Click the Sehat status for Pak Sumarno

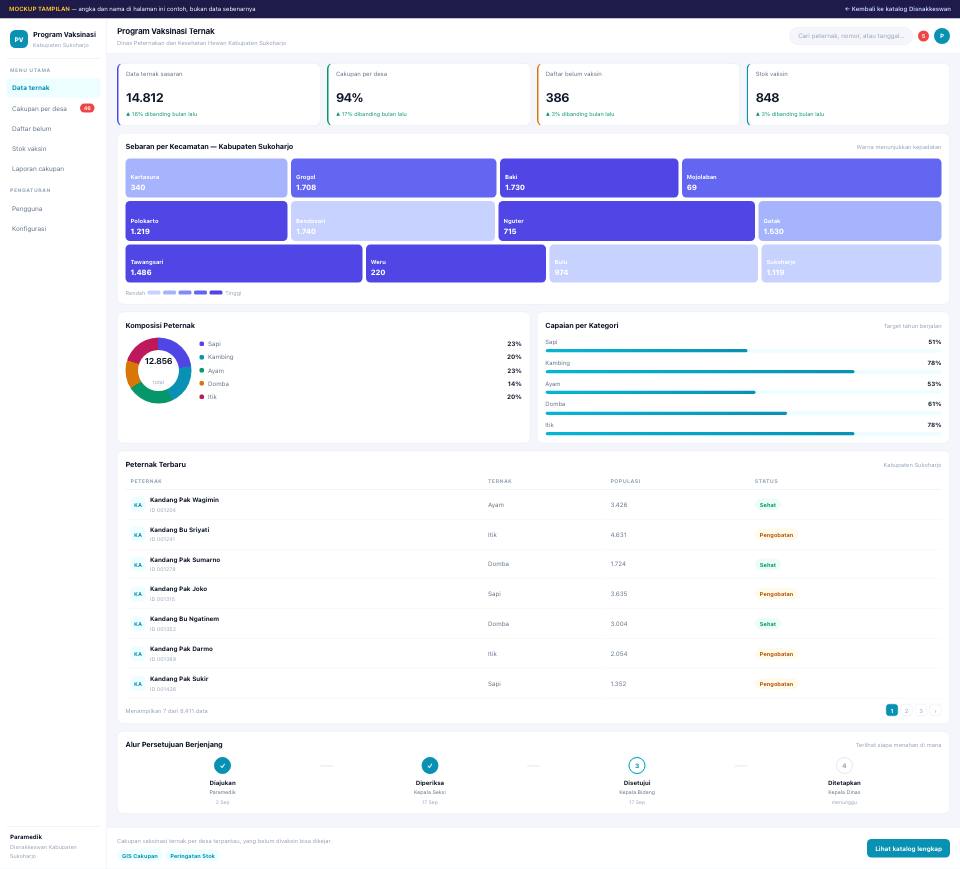tap(768, 565)
